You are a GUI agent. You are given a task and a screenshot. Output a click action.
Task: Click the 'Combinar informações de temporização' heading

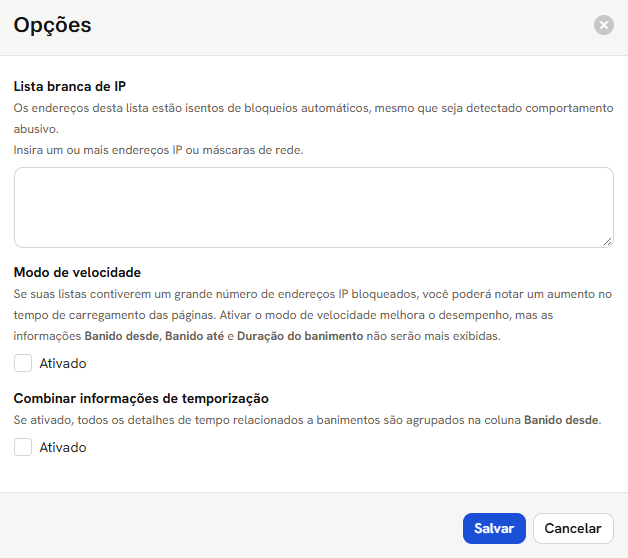pyautogui.click(x=141, y=399)
